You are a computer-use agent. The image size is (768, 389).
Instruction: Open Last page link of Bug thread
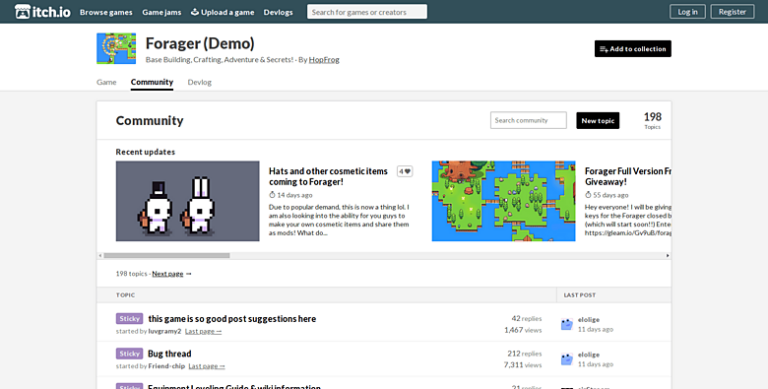pyautogui.click(x=207, y=366)
